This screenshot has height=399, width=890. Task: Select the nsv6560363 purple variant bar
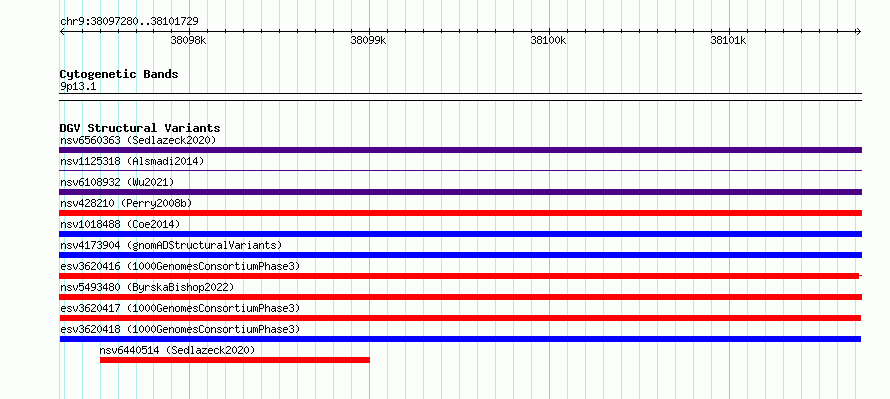point(460,150)
